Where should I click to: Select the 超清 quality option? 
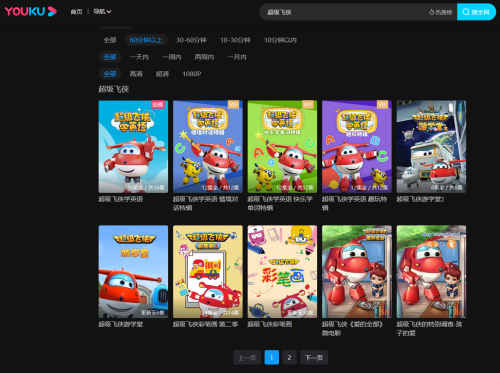click(x=162, y=74)
